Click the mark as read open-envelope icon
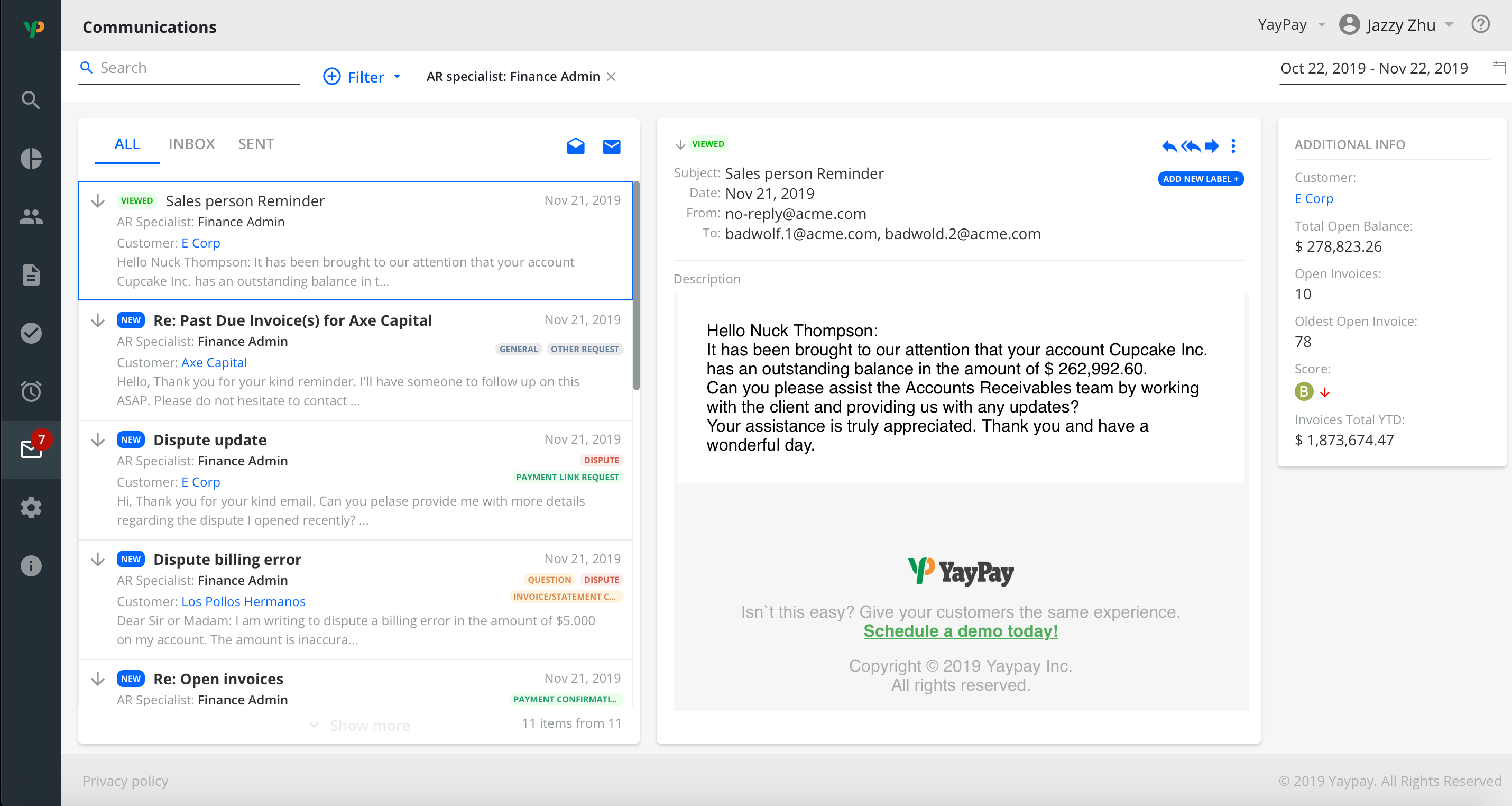Screen dimensions: 1512x806 [575, 146]
